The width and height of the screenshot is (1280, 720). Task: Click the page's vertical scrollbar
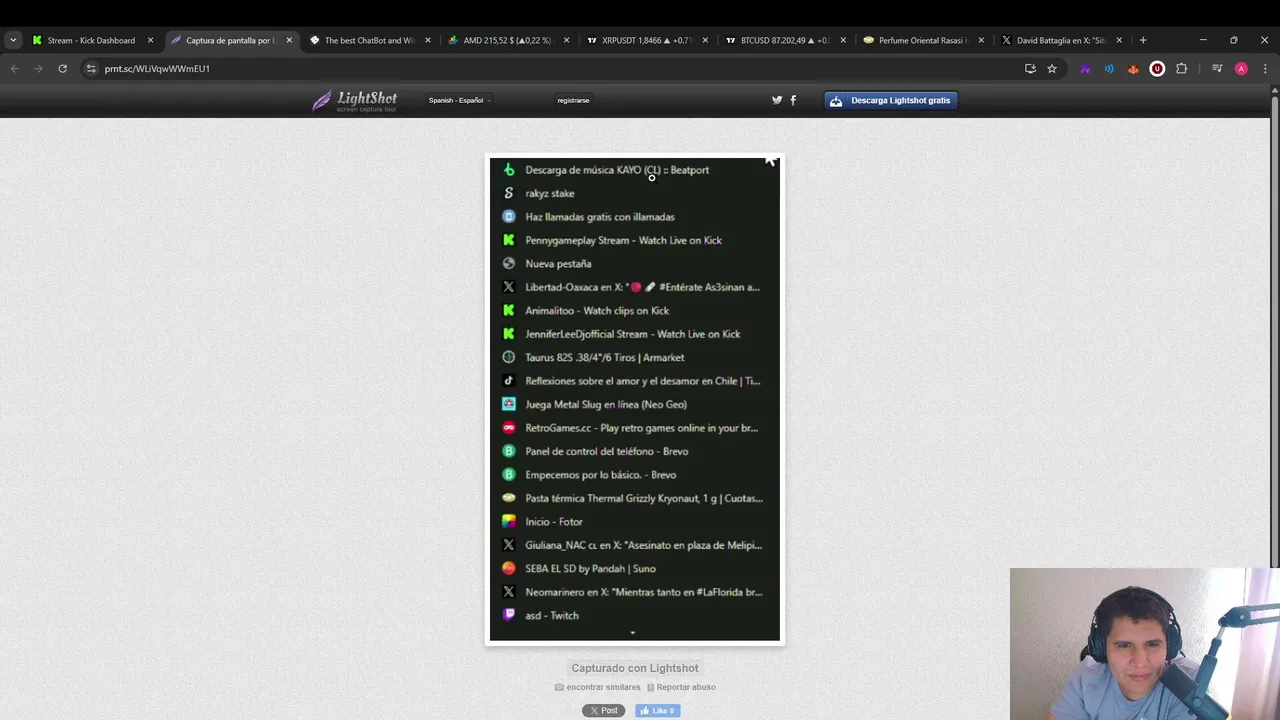(x=1274, y=330)
